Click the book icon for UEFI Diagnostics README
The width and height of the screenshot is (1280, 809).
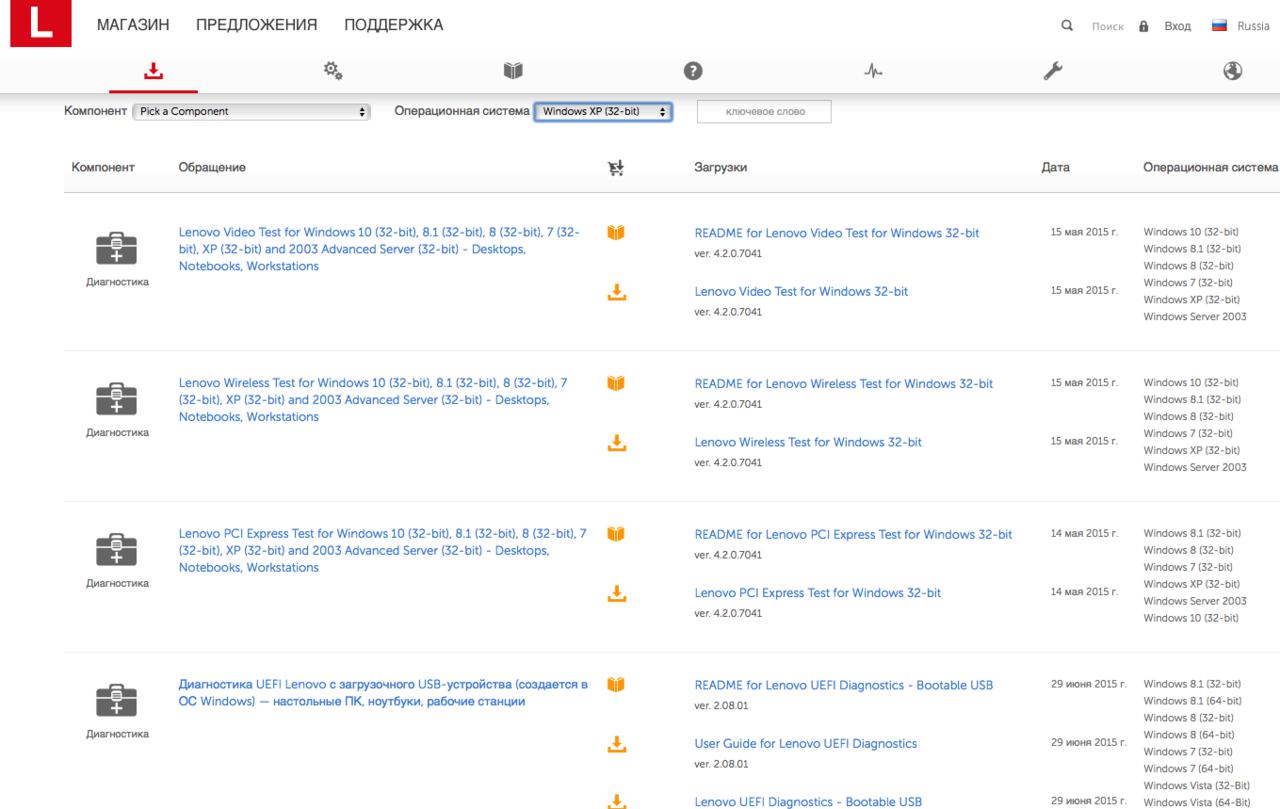(x=616, y=685)
